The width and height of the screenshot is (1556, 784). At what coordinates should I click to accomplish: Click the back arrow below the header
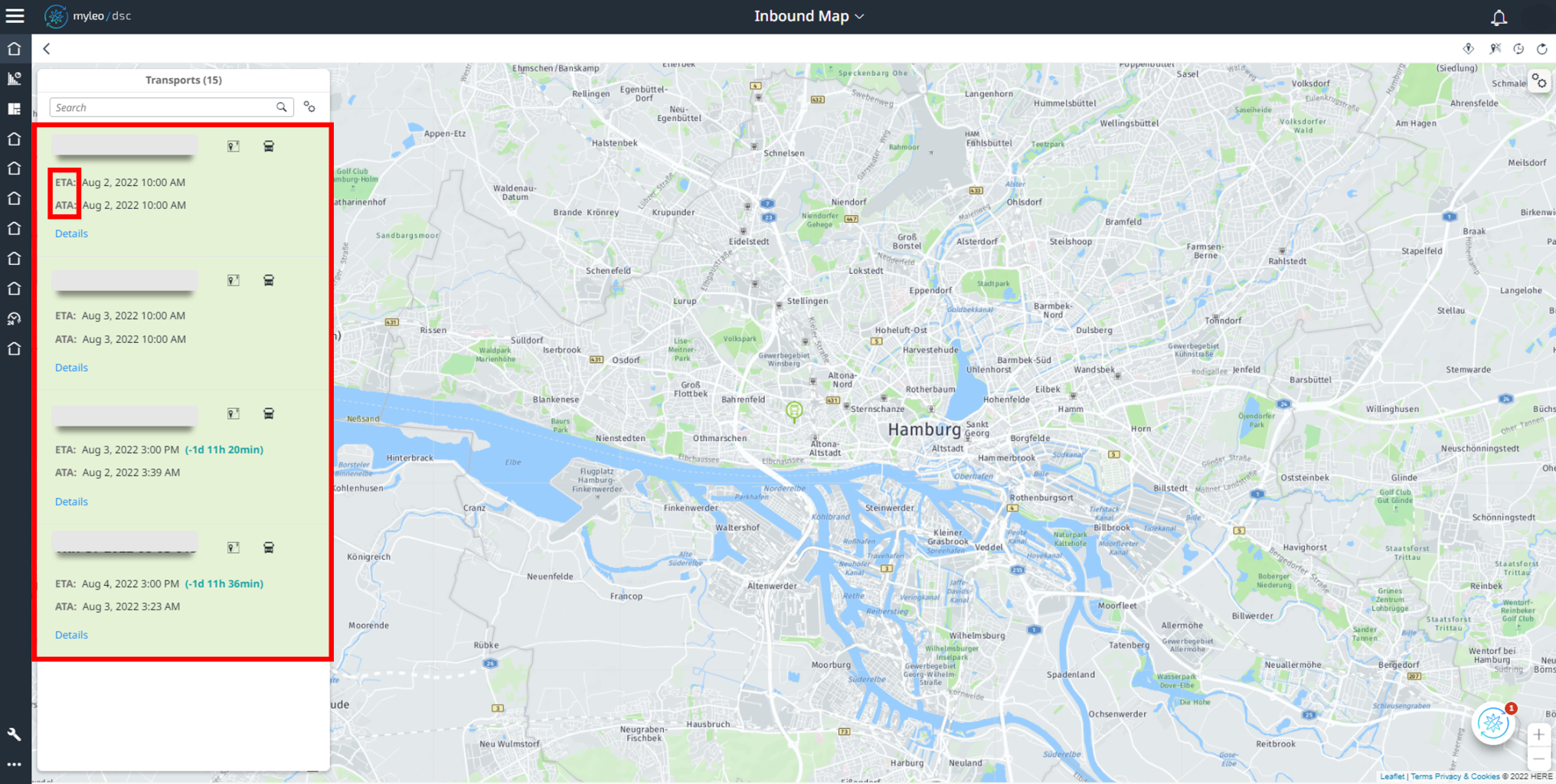(47, 49)
